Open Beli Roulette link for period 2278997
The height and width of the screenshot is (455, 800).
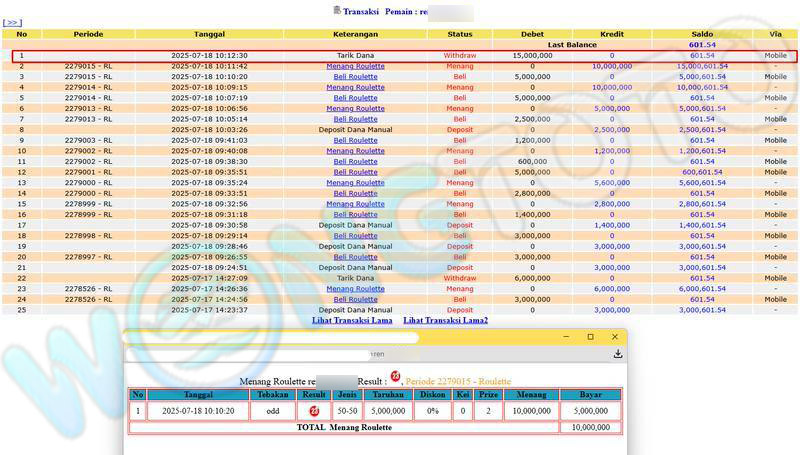pyautogui.click(x=355, y=257)
